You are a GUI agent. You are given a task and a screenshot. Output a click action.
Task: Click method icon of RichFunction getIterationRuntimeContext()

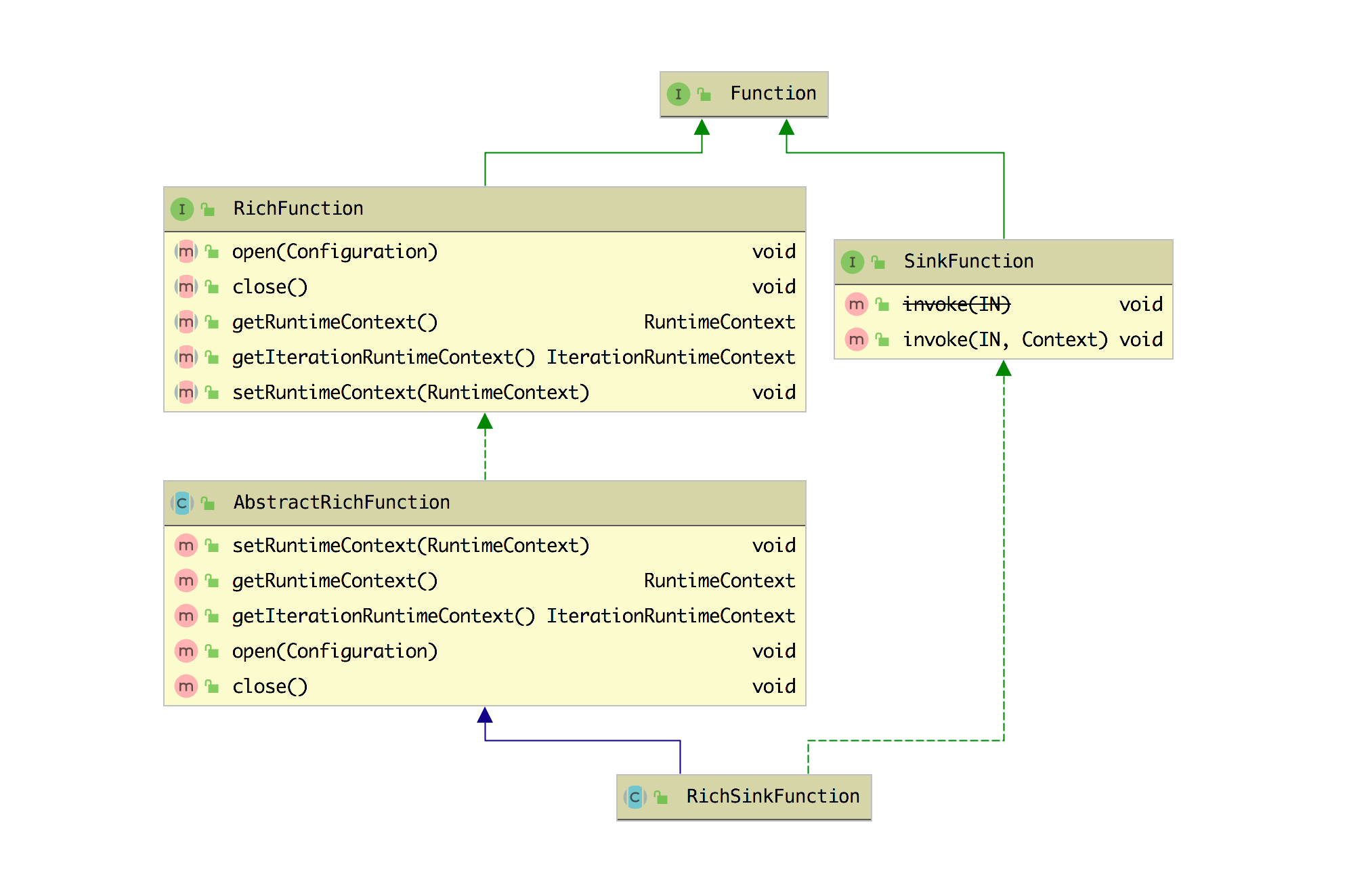(186, 358)
